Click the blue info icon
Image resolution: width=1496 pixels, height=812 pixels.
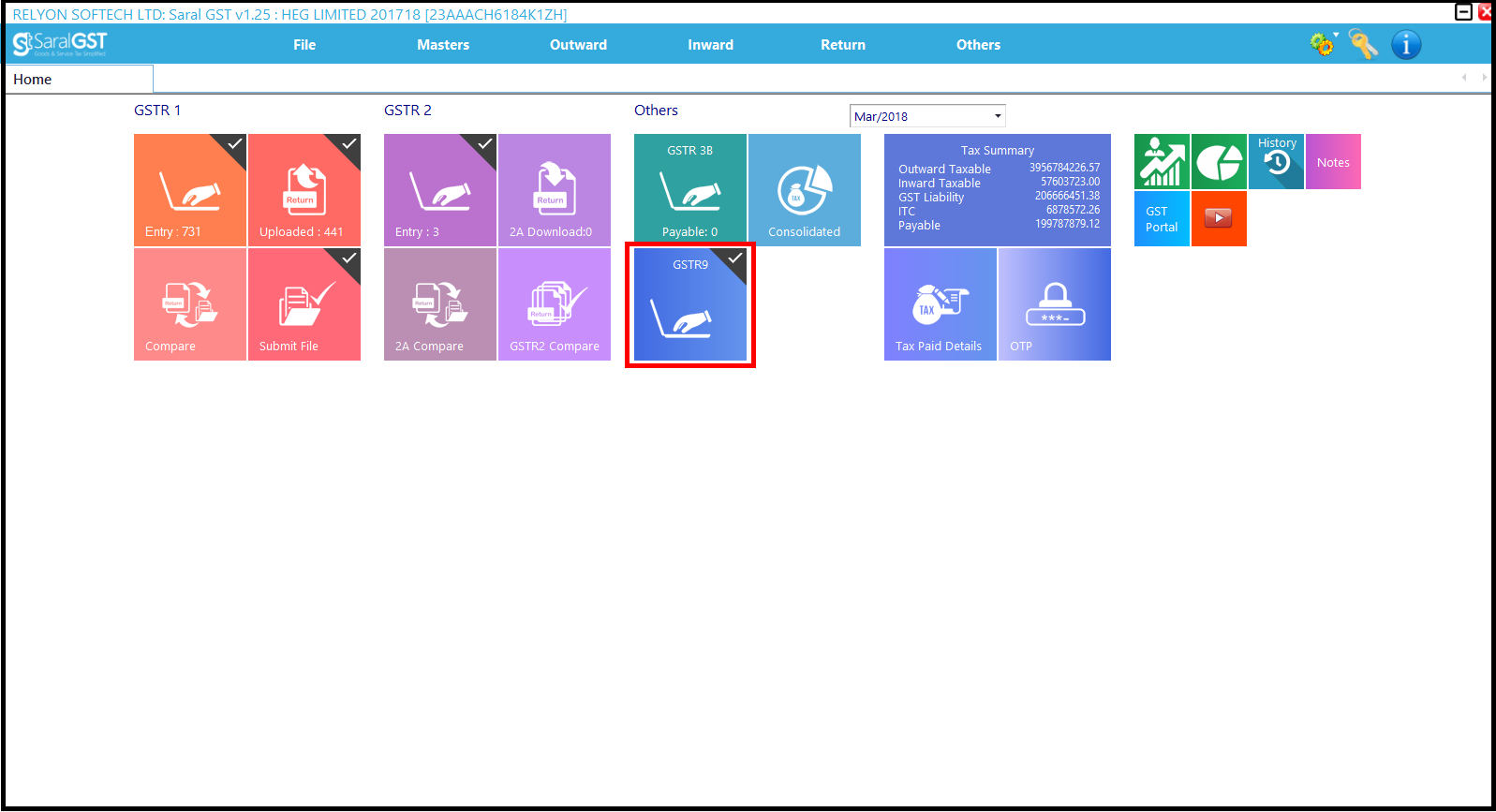1405,44
